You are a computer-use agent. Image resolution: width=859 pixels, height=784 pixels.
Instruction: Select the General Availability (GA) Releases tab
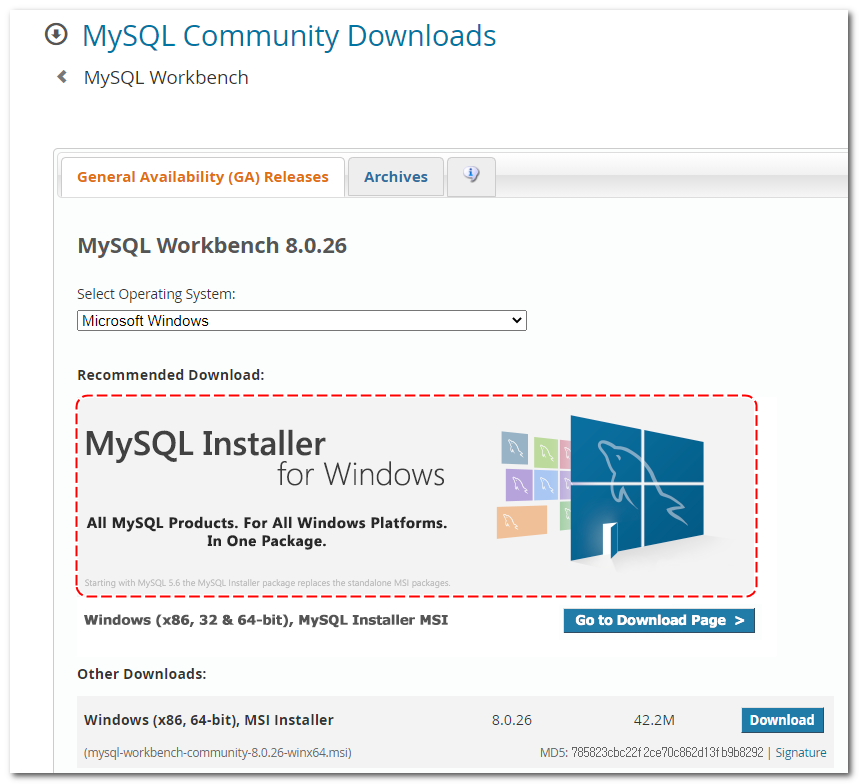tap(203, 177)
